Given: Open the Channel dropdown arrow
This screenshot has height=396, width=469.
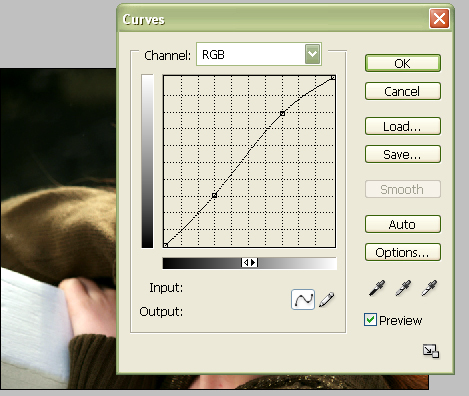Looking at the screenshot, I should (312, 54).
